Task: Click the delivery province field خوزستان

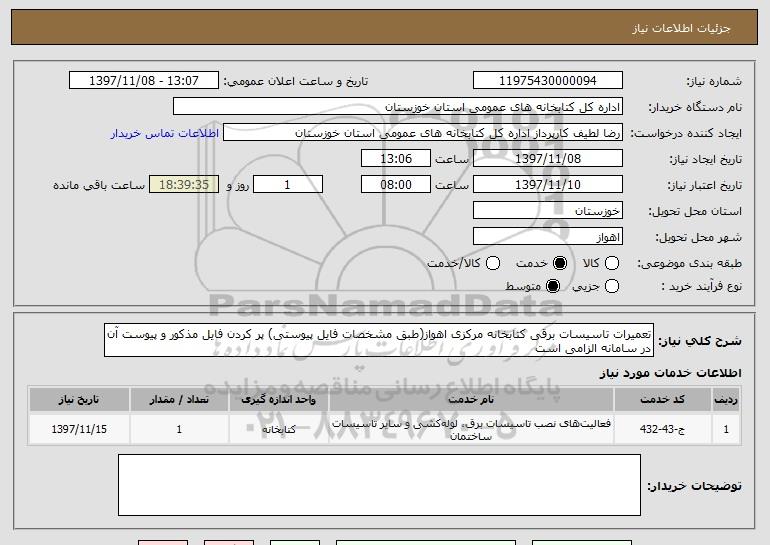Action: 546,211
